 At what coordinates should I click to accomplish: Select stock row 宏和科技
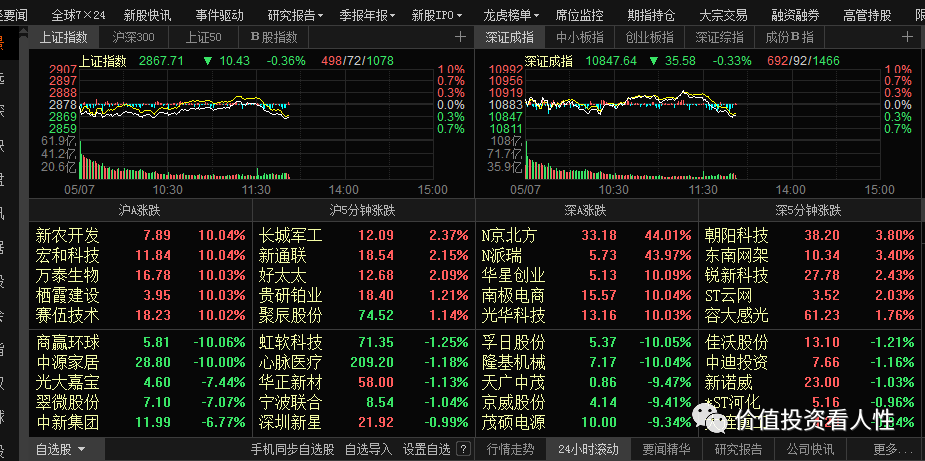140,256
